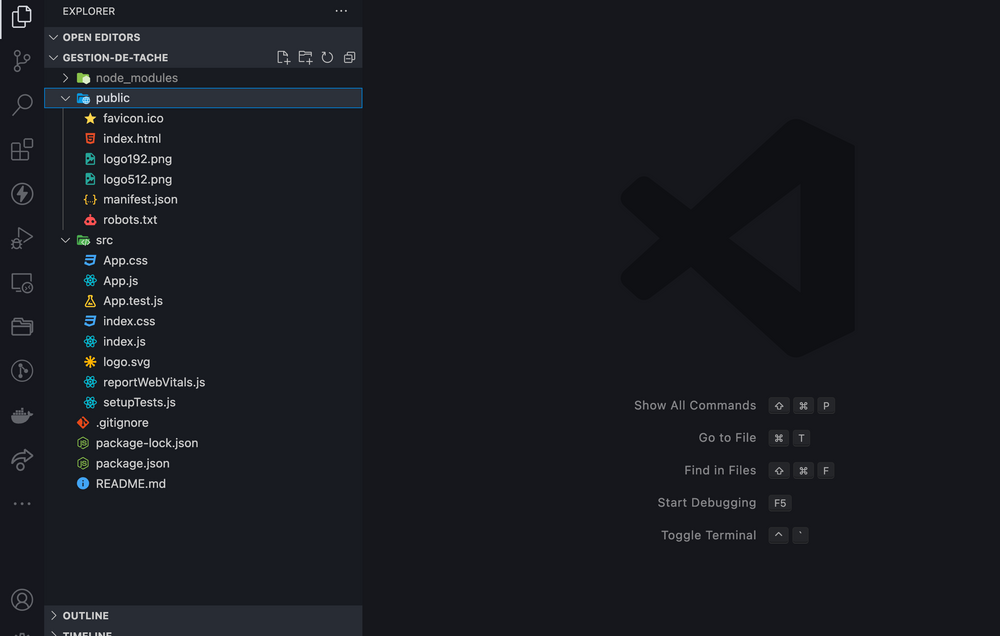This screenshot has height=636, width=1000.
Task: Click the lightning bolt icon in activity bar
Action: point(22,194)
